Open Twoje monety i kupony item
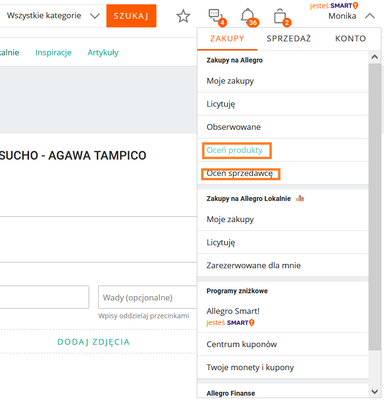Viewport: 384px width, 400px height. (283, 367)
